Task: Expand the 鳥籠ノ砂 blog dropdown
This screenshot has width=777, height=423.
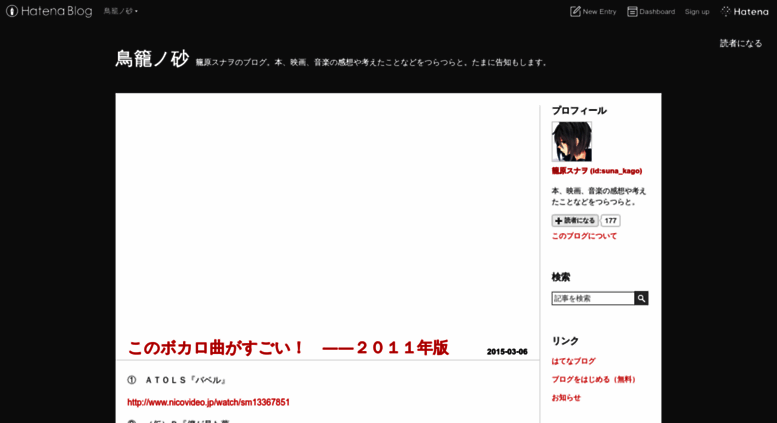Action: pyautogui.click(x=120, y=11)
